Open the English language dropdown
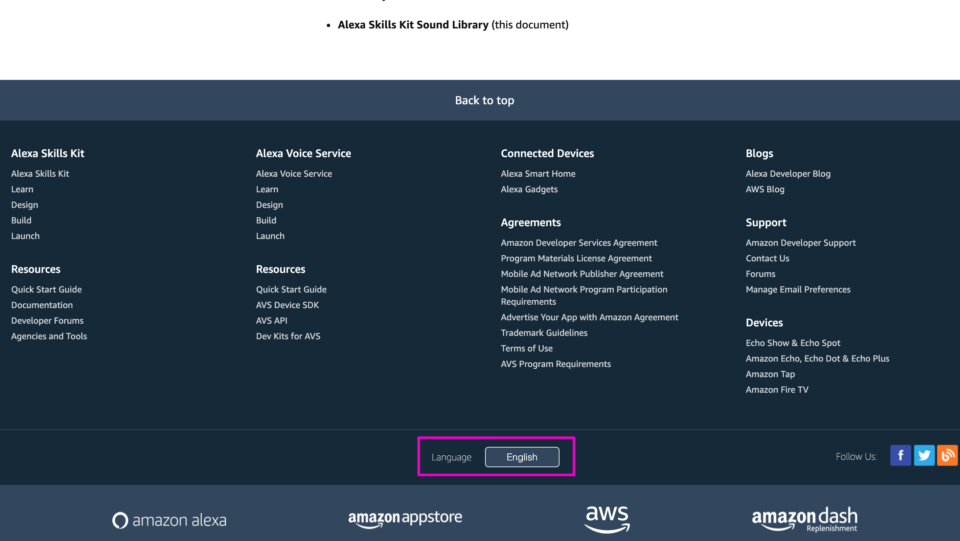Image resolution: width=960 pixels, height=541 pixels. (x=522, y=457)
